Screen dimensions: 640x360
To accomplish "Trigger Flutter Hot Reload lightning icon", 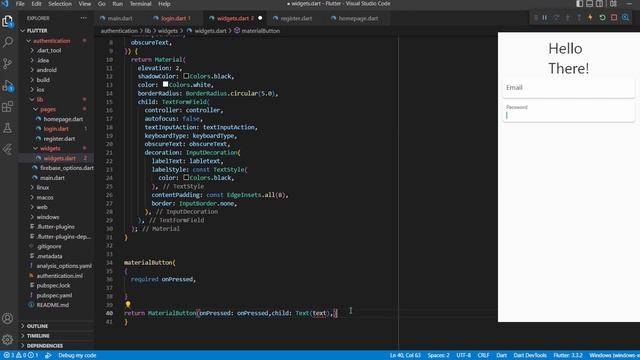I will (x=590, y=18).
